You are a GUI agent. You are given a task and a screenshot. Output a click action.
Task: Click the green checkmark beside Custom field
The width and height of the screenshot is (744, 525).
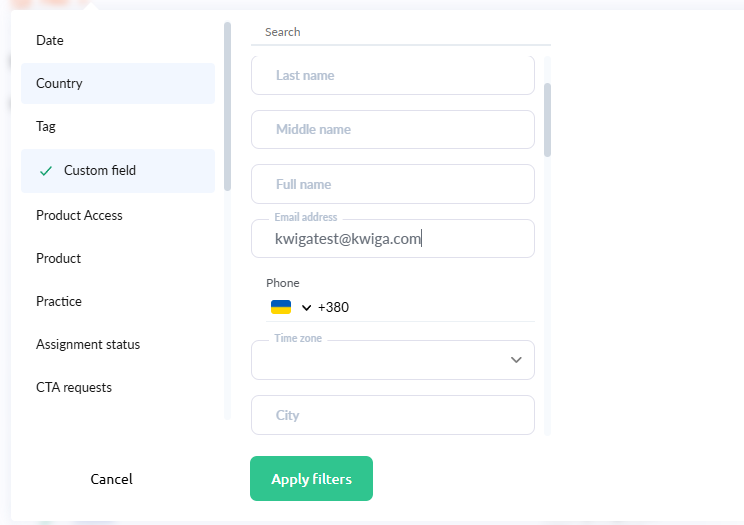45,171
